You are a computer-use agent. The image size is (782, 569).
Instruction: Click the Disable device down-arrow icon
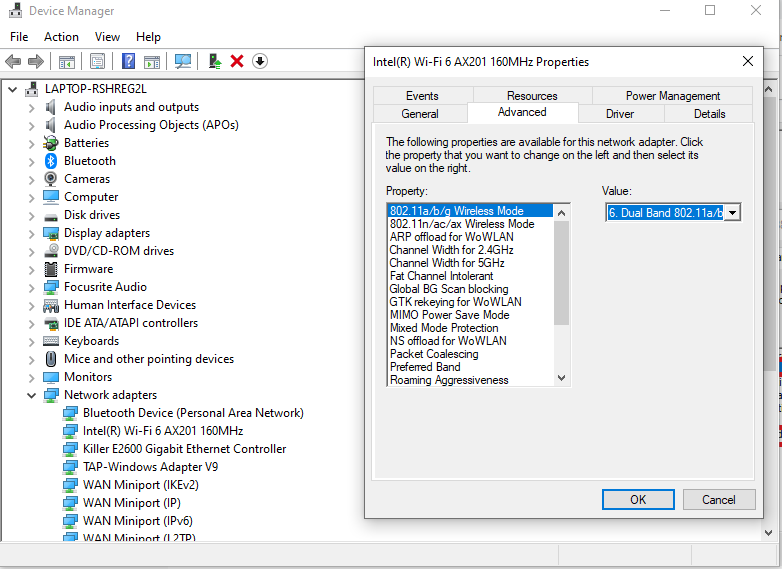pos(260,61)
